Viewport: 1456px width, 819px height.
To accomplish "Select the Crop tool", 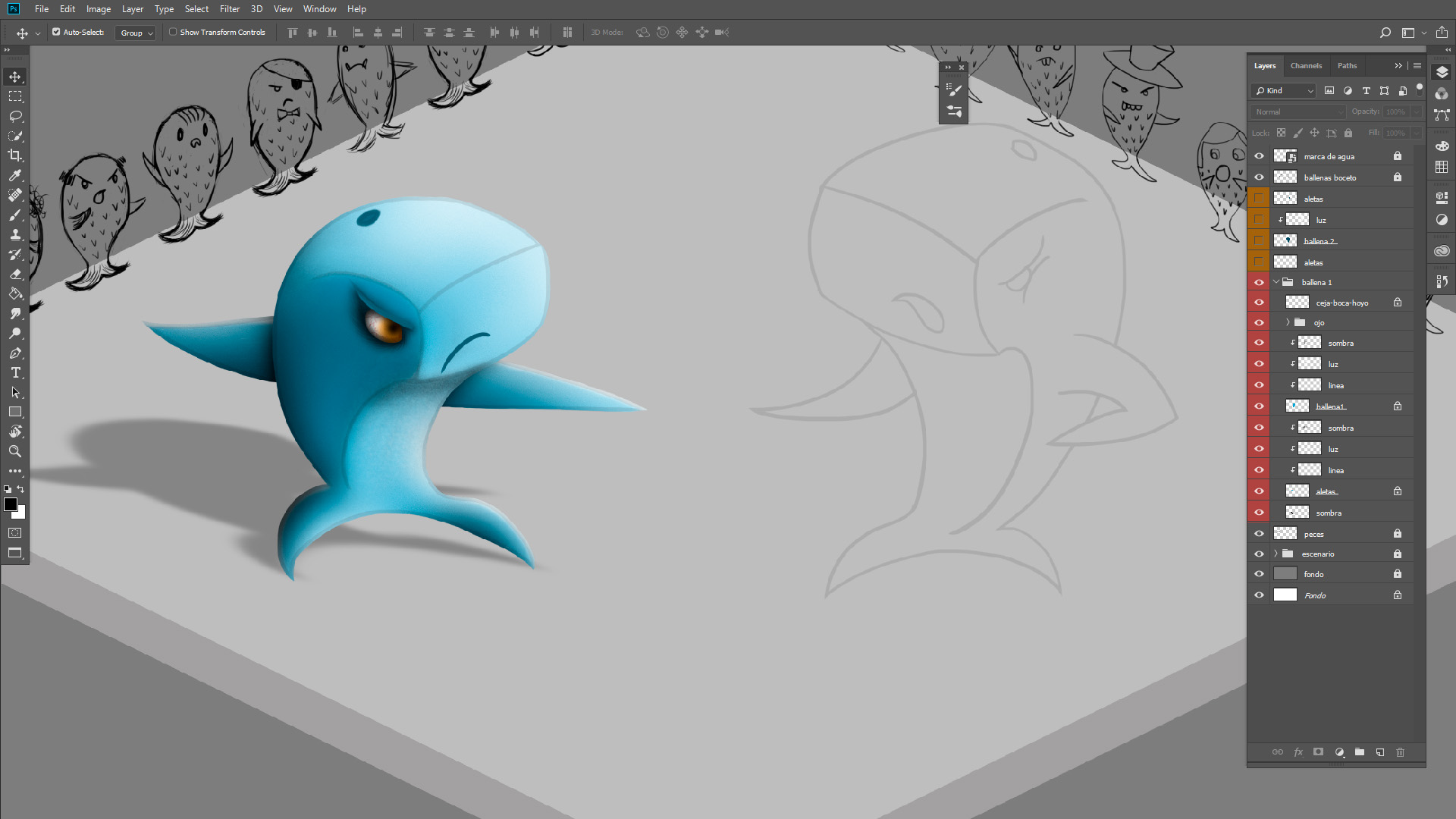I will pos(15,155).
